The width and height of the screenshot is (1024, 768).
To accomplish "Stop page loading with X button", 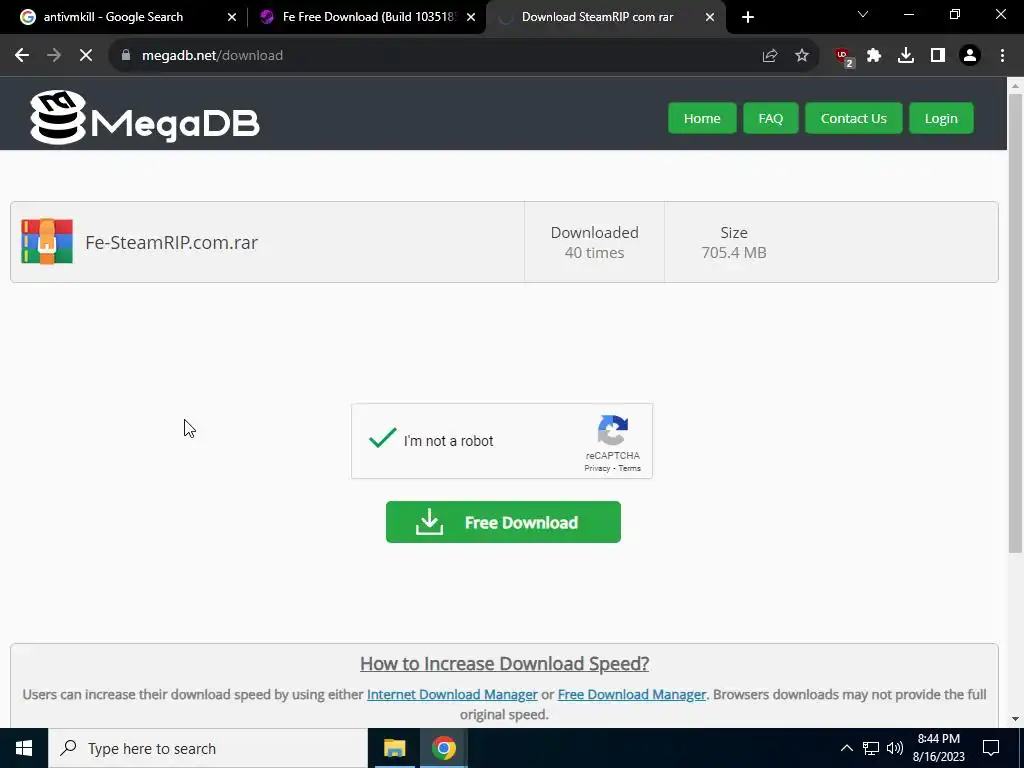I will point(86,56).
